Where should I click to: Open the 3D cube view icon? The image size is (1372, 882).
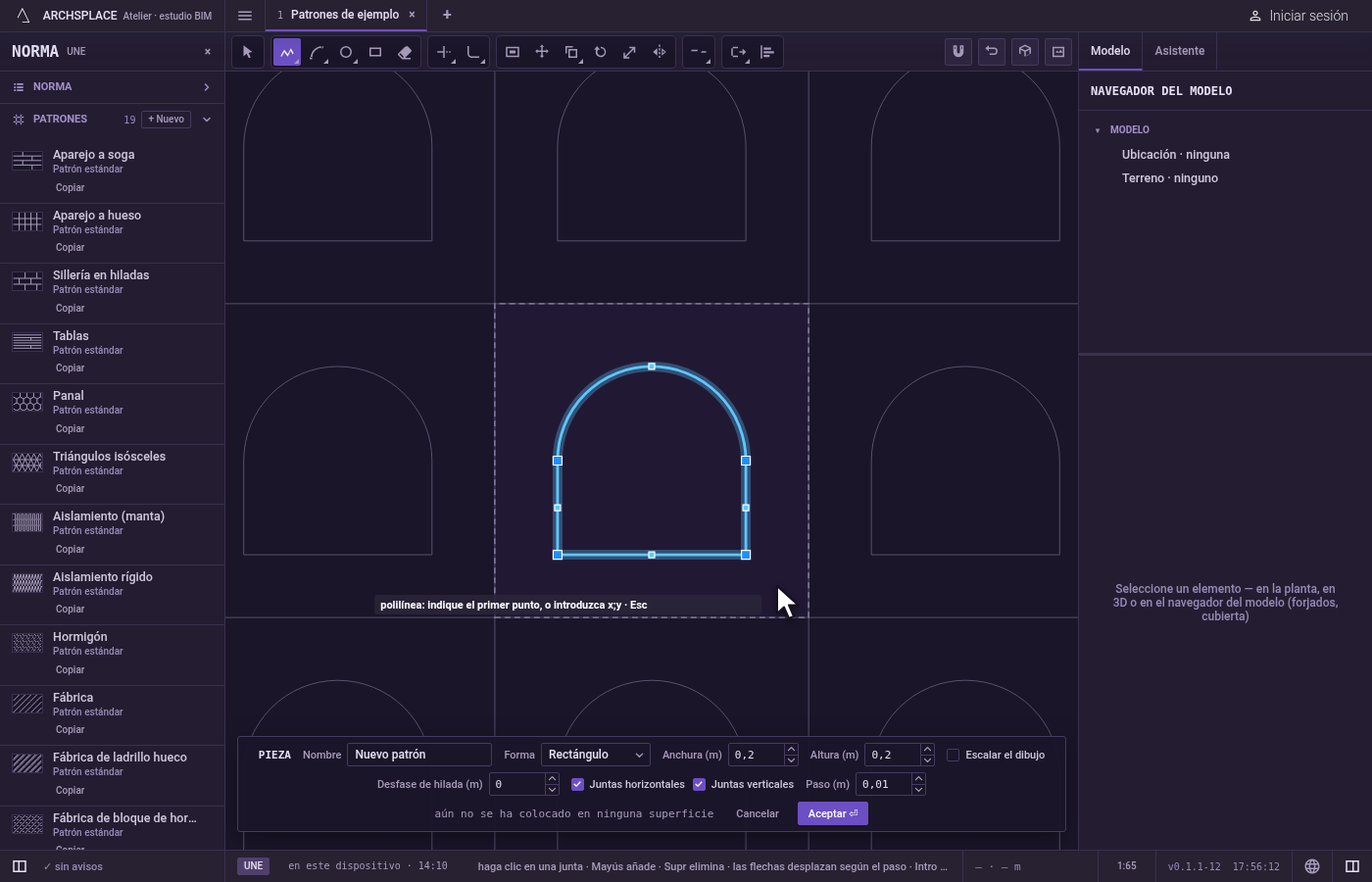[x=1025, y=52]
